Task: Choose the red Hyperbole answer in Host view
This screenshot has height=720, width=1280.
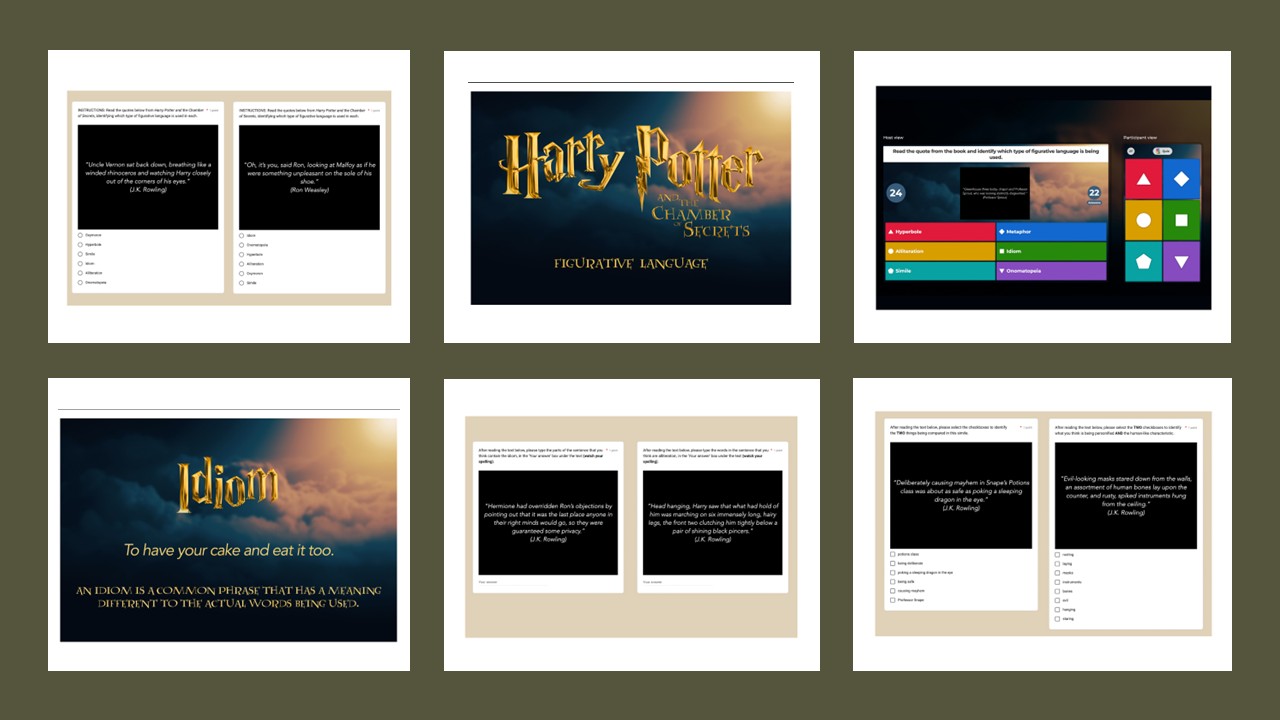Action: point(940,232)
